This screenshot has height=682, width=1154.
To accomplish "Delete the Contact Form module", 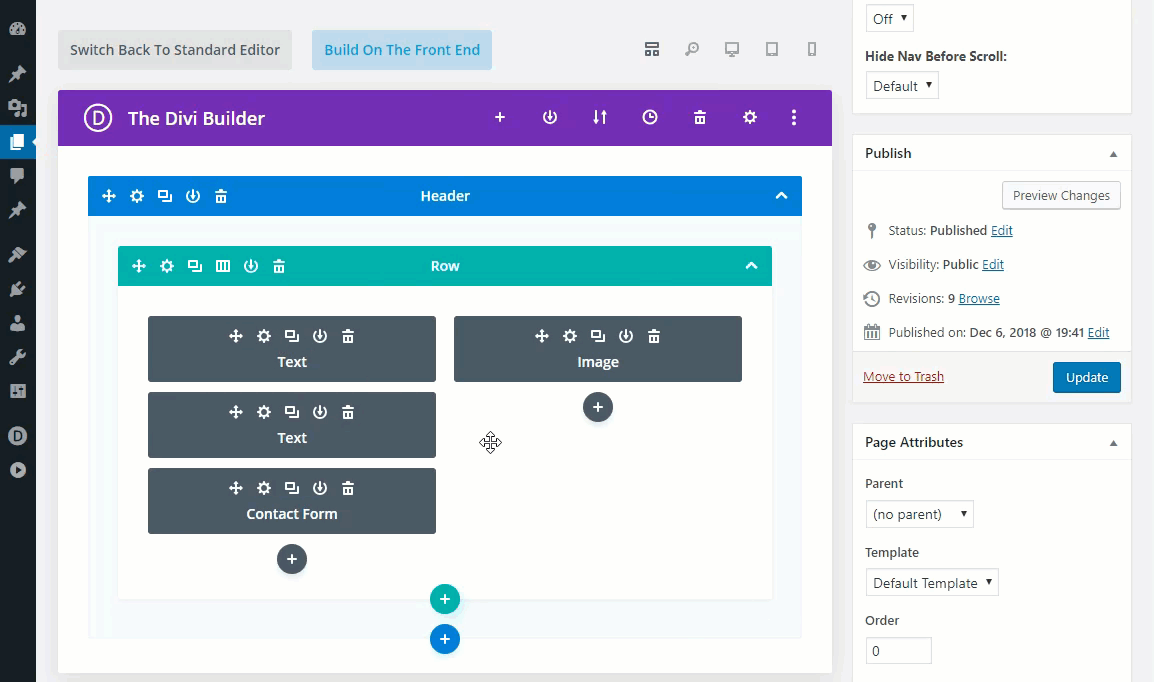I will (348, 488).
